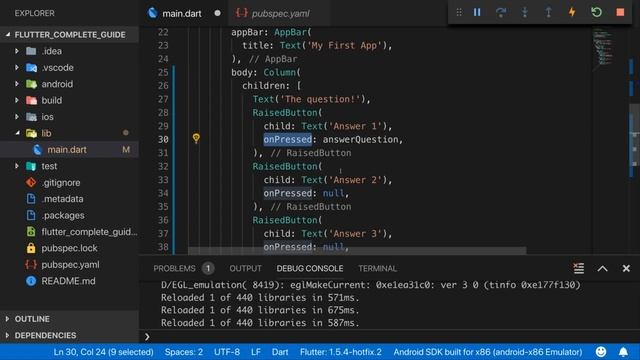Click the pubspec.yaml braces icon in explorer
The image size is (640, 360).
click(x=31, y=264)
